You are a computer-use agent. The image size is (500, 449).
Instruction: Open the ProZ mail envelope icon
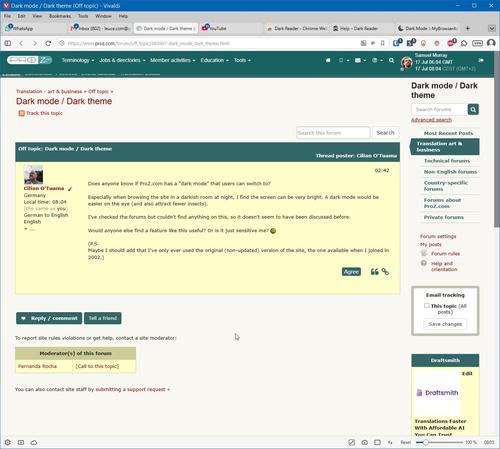click(x=358, y=60)
